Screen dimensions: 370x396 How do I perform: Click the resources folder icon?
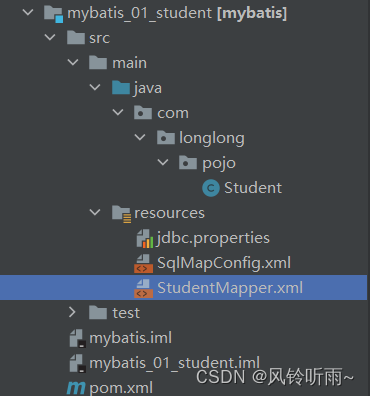121,214
